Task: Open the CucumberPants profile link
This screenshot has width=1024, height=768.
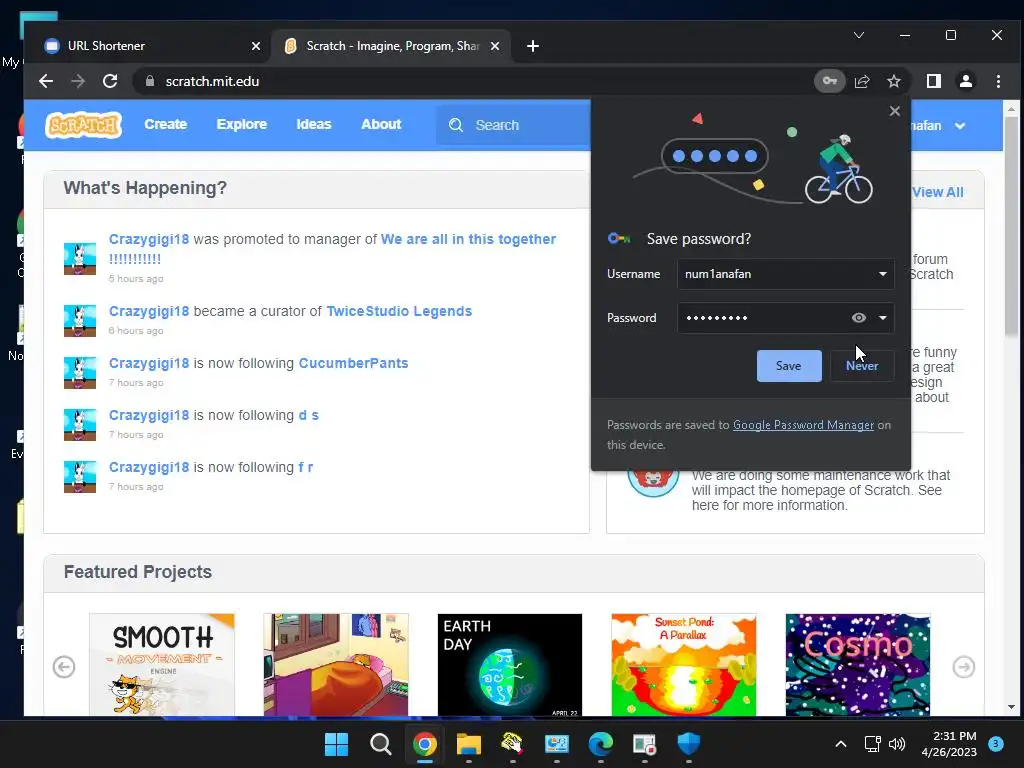Action: click(353, 363)
